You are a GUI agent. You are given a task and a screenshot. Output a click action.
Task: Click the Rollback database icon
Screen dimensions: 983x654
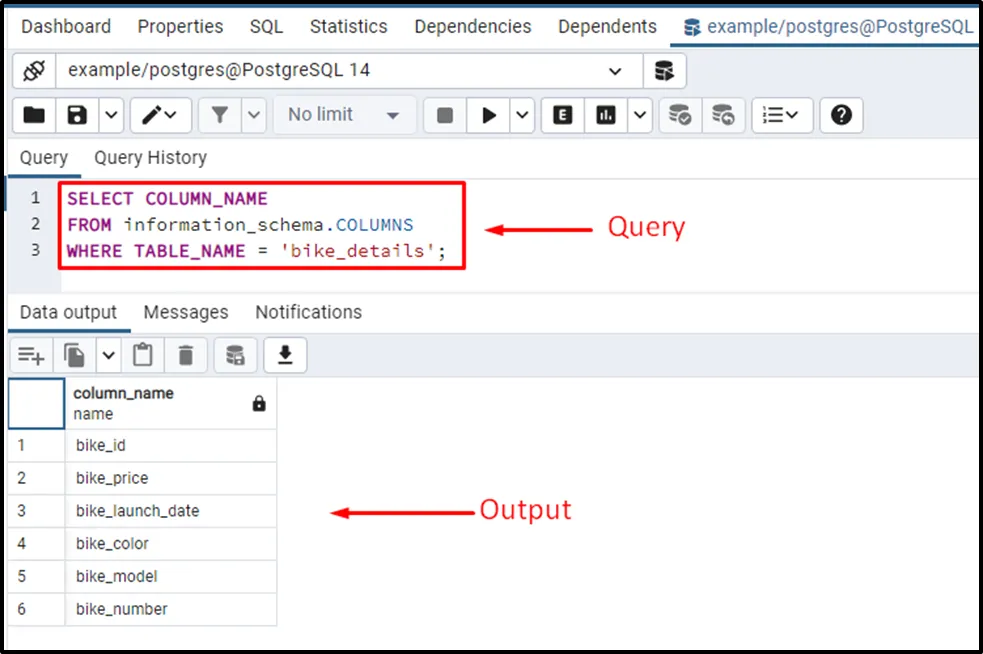coord(723,115)
